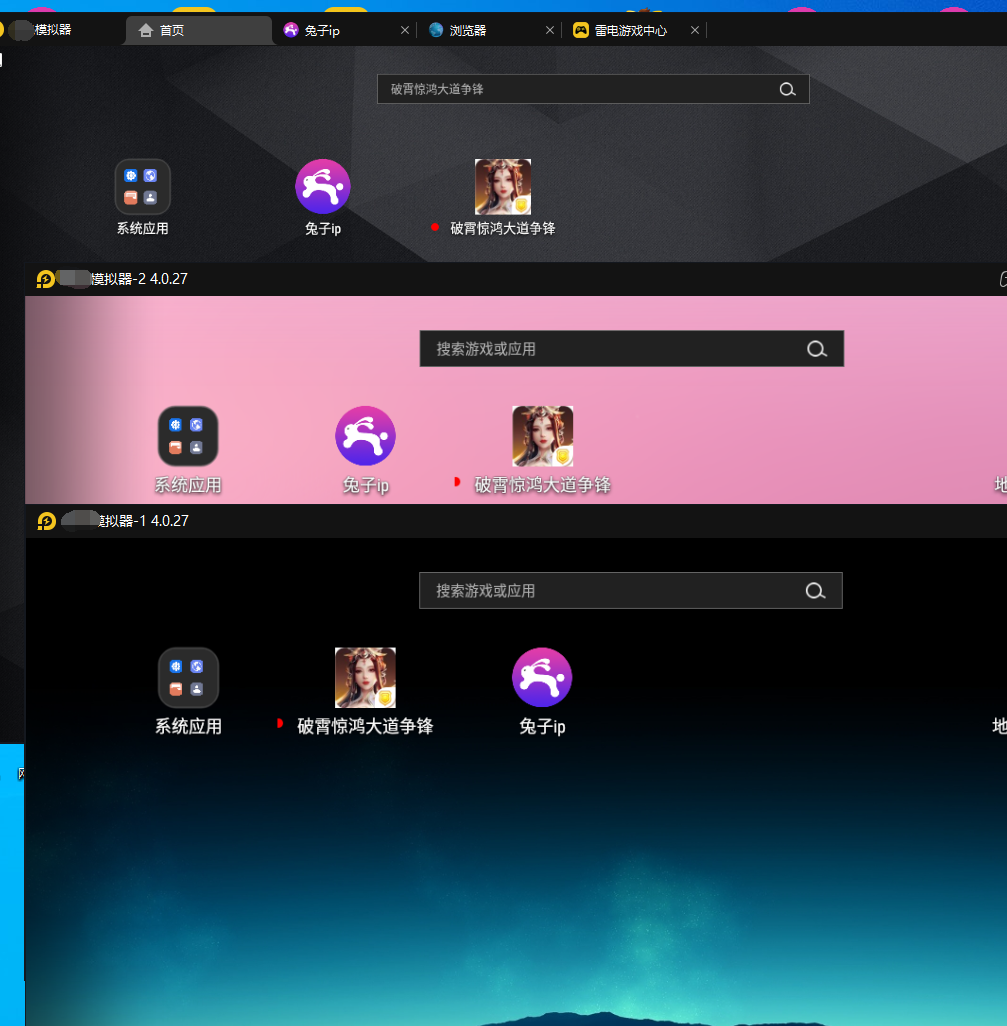Viewport: 1007px width, 1026px height.
Task: Click the LDPlayer logo of 模拟器-1 title bar
Action: pyautogui.click(x=46, y=522)
